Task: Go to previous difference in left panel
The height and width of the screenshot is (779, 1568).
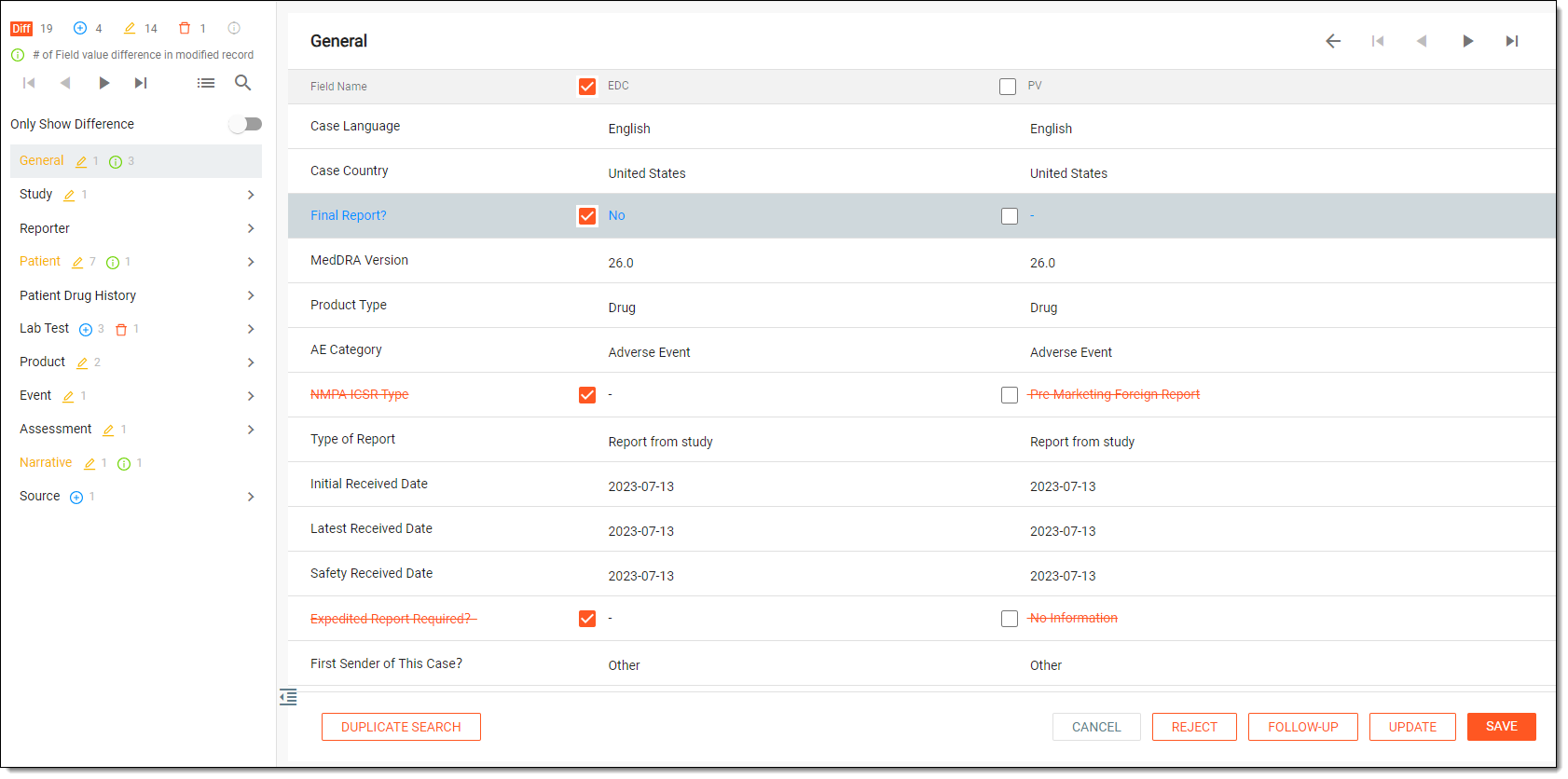Action: (x=65, y=83)
